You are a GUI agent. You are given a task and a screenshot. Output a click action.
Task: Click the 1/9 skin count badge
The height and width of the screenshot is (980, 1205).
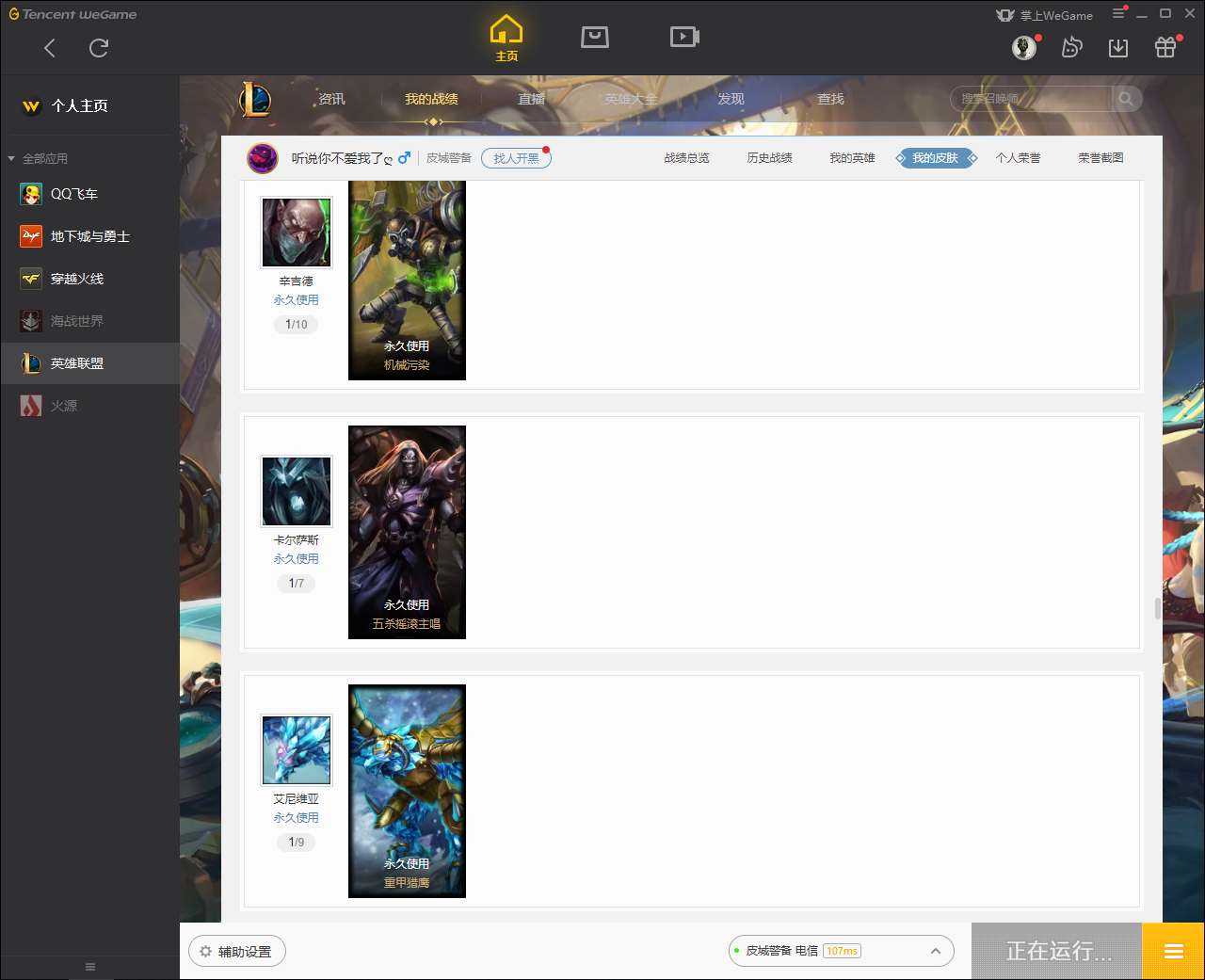297,842
